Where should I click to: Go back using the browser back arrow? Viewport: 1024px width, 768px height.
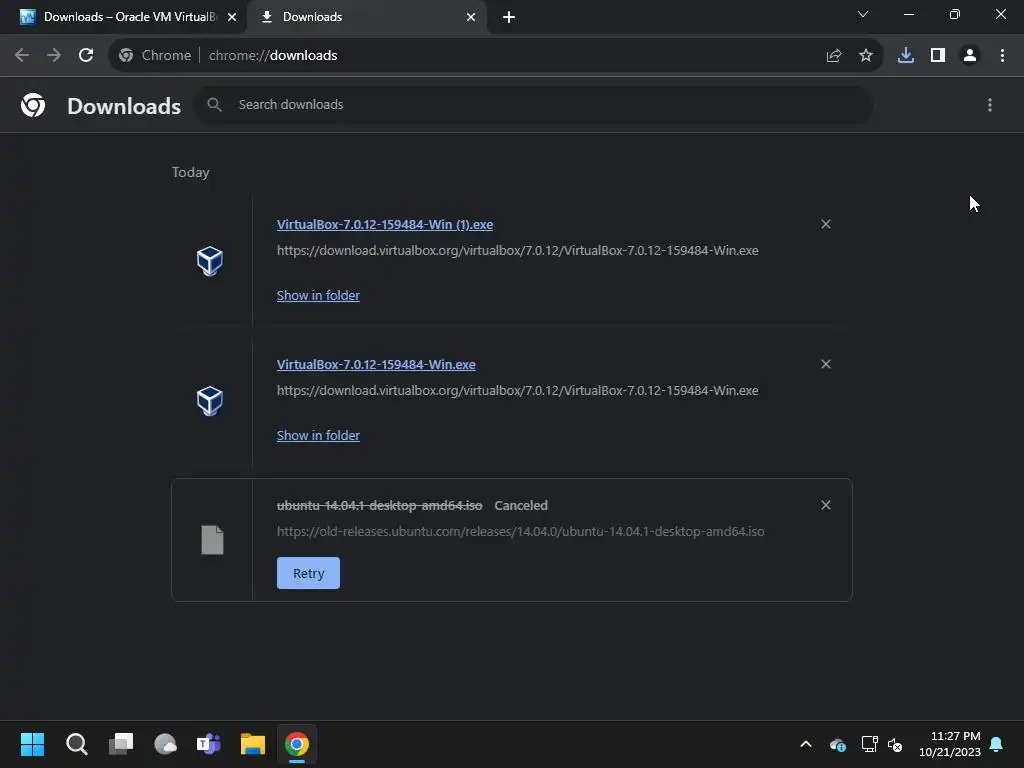point(22,56)
